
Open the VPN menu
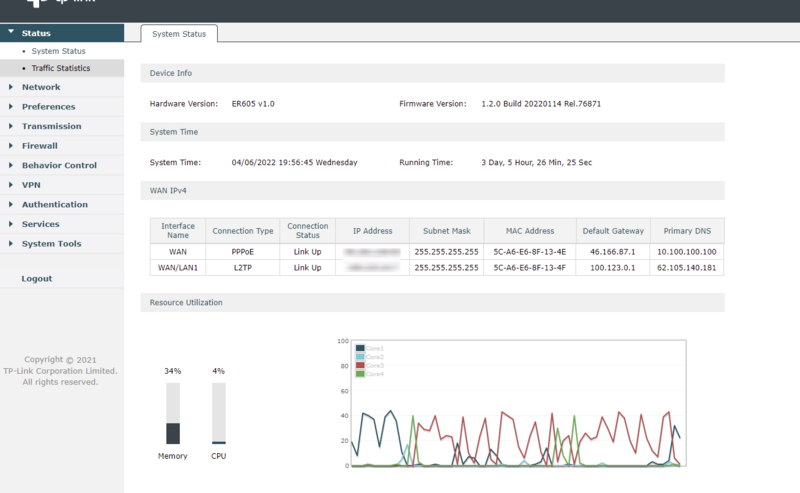tap(31, 185)
